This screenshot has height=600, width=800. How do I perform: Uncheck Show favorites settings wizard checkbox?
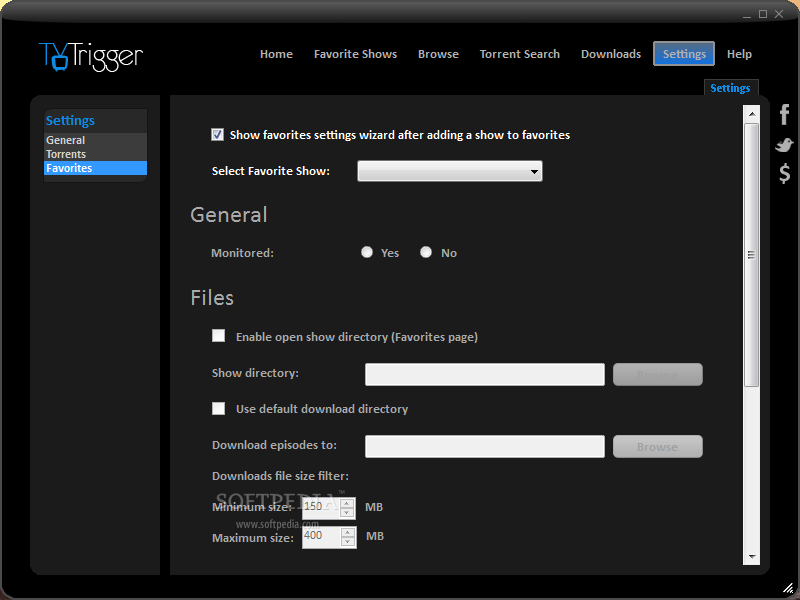coord(217,135)
